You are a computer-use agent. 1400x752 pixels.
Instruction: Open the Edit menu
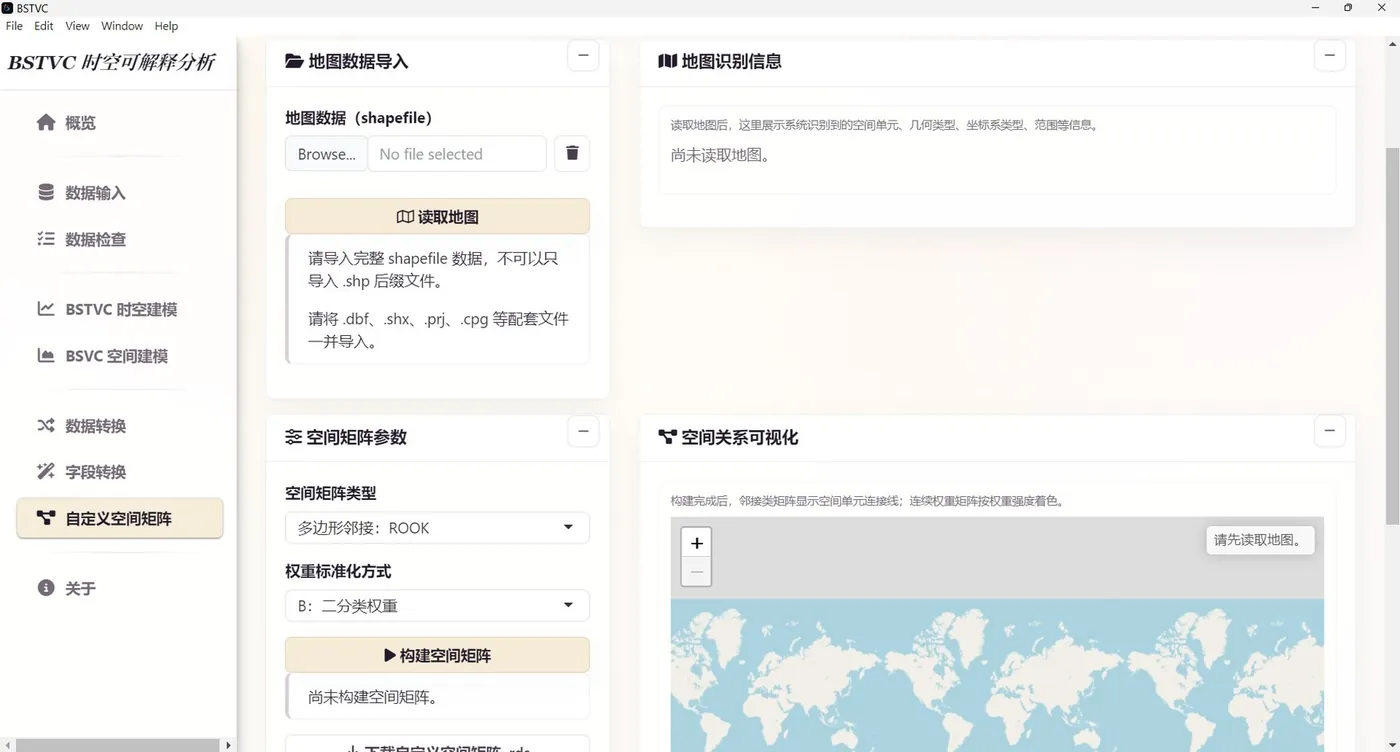coord(44,26)
